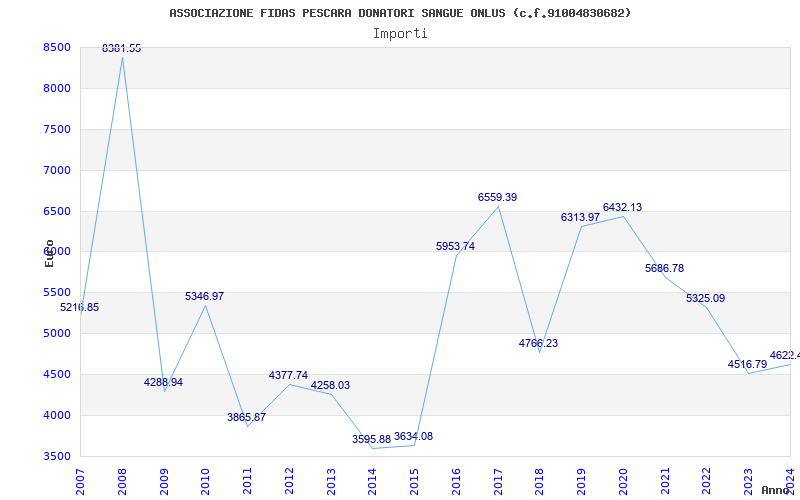Click the Anno axis title
Viewport: 800px width, 500px height.
(776, 490)
